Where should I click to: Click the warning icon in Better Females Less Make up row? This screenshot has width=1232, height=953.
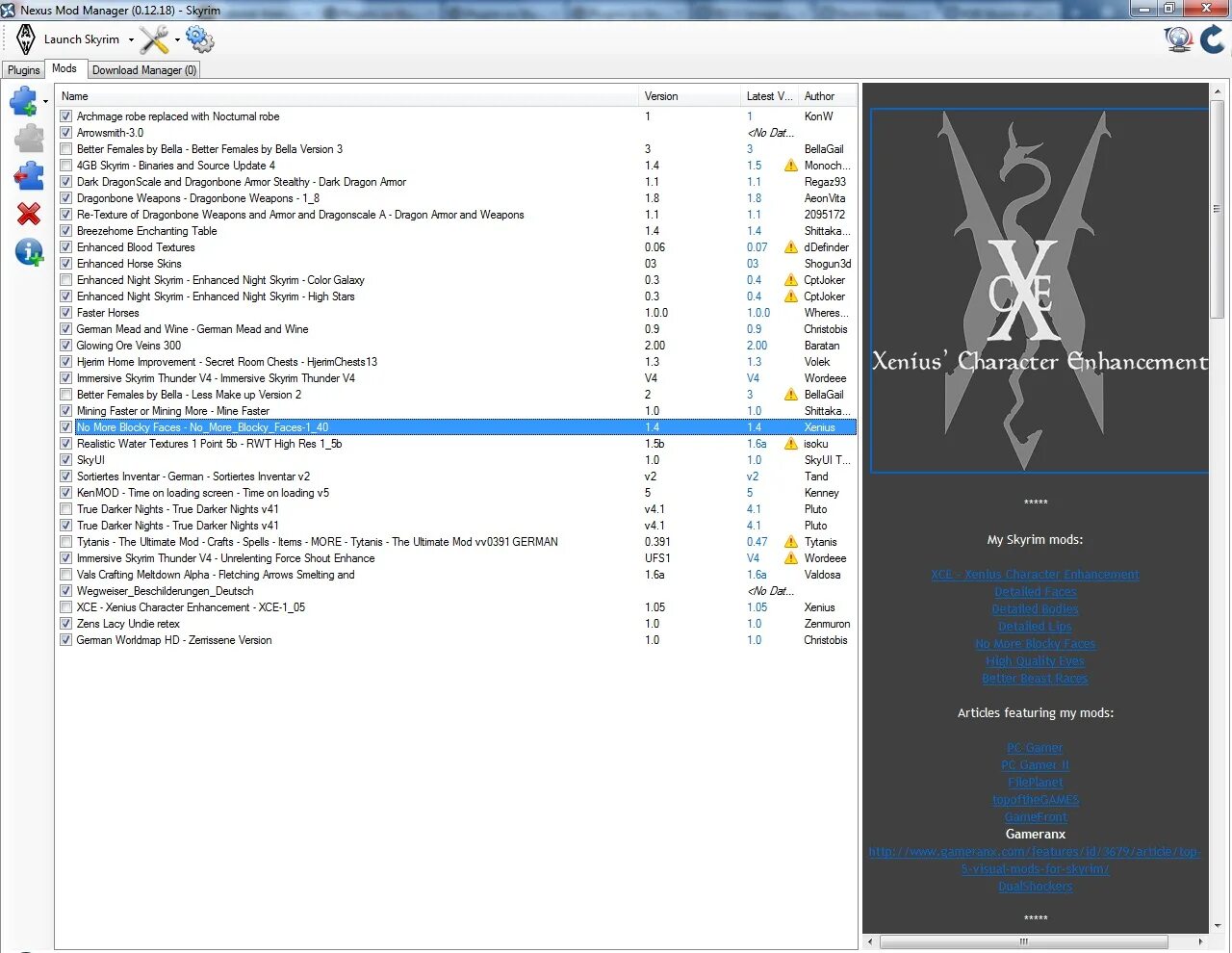pos(790,395)
